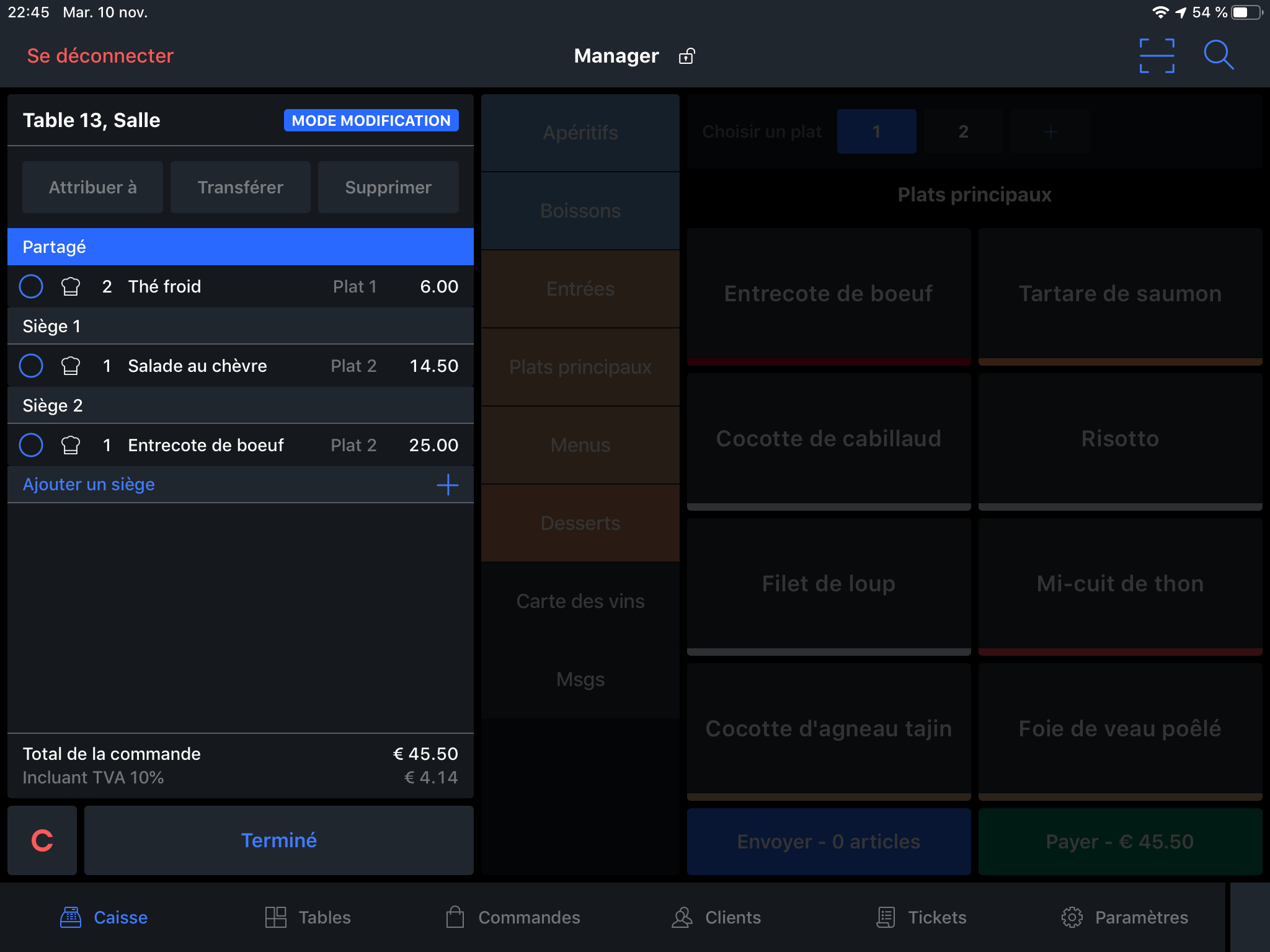Tap the Attribuer à button
Screen dimensions: 1270x952
(x=92, y=187)
